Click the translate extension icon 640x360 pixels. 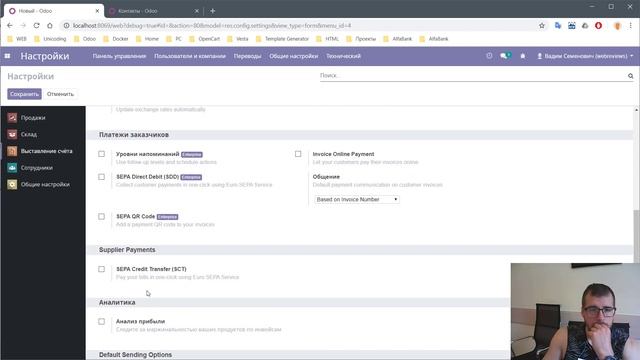(x=558, y=25)
